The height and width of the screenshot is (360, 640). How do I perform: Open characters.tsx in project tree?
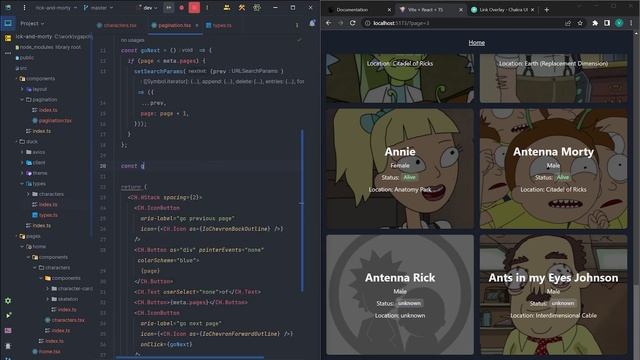pyautogui.click(x=64, y=320)
